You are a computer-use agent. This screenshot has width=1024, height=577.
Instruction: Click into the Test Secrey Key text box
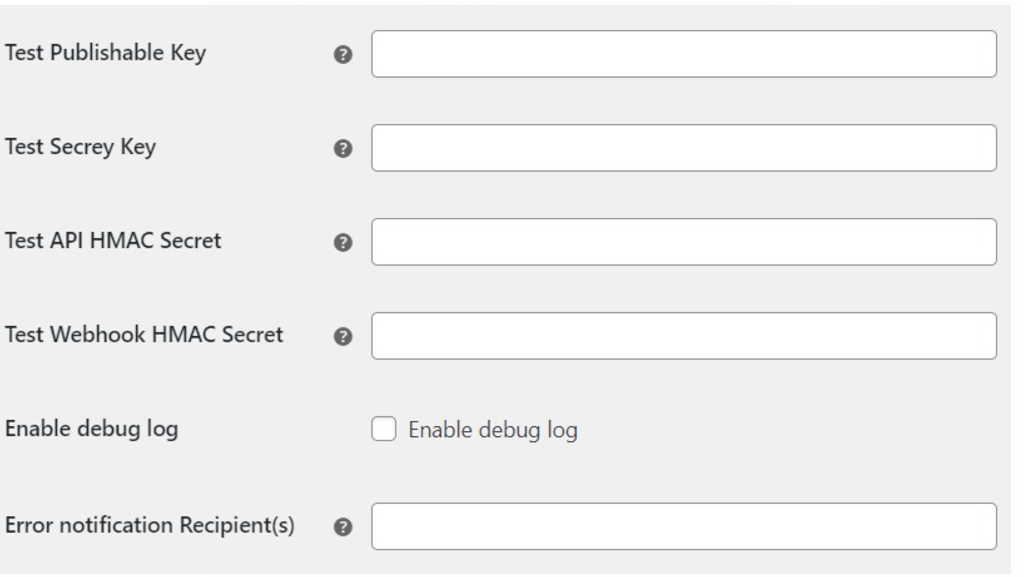(x=683, y=148)
